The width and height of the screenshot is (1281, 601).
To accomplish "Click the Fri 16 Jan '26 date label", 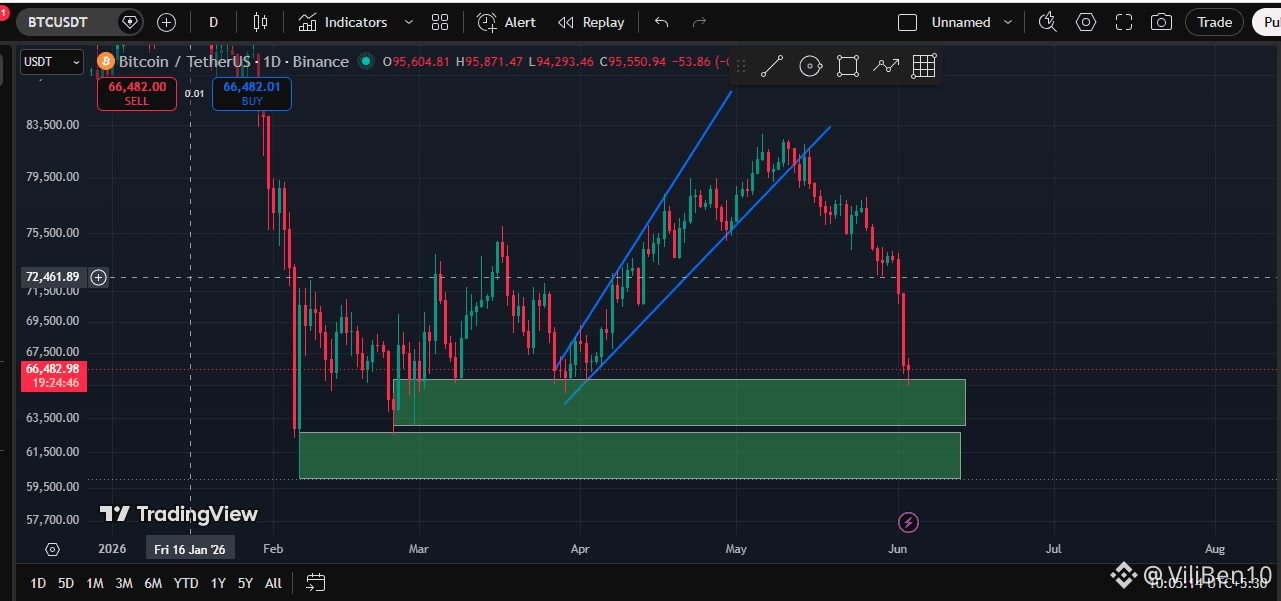I will (190, 549).
